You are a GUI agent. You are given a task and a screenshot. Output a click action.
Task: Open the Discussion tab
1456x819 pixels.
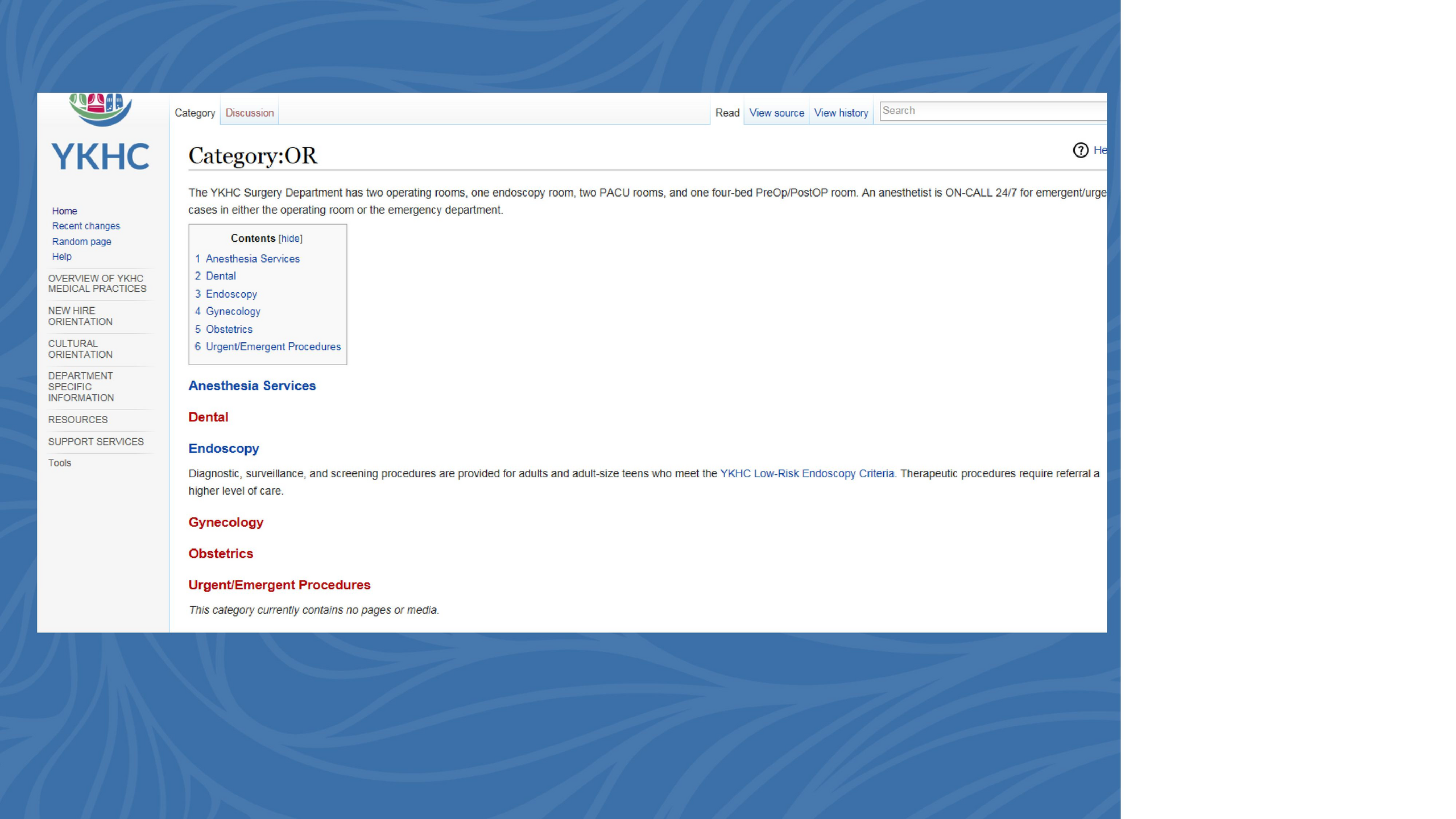click(x=249, y=113)
